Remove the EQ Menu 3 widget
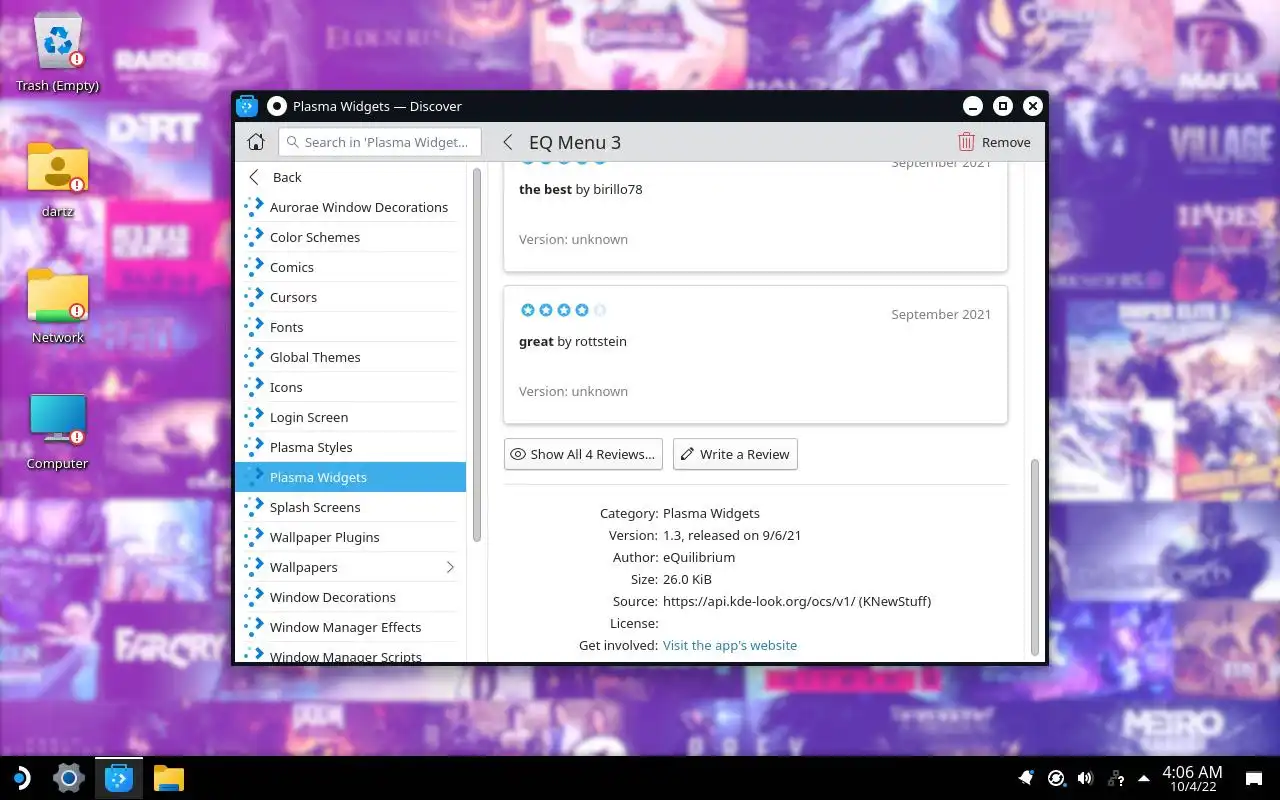The width and height of the screenshot is (1280, 800). (994, 142)
